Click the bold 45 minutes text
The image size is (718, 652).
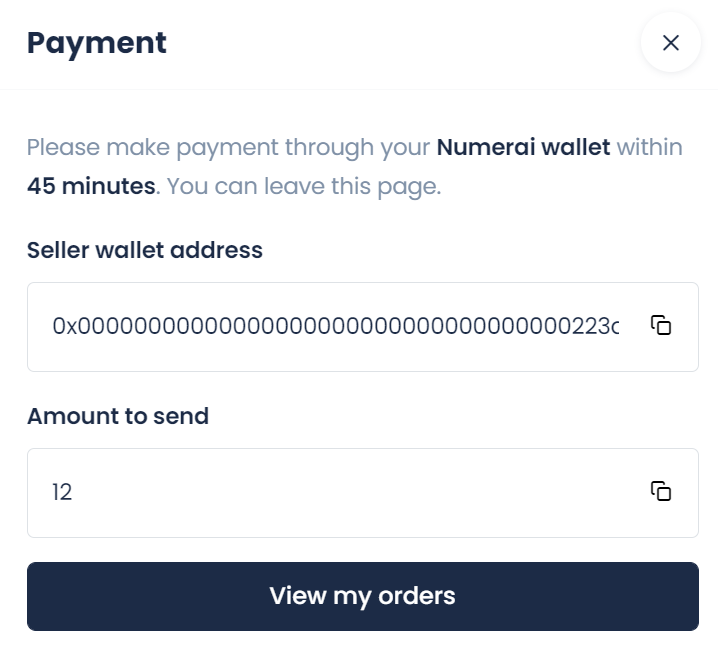click(x=91, y=186)
